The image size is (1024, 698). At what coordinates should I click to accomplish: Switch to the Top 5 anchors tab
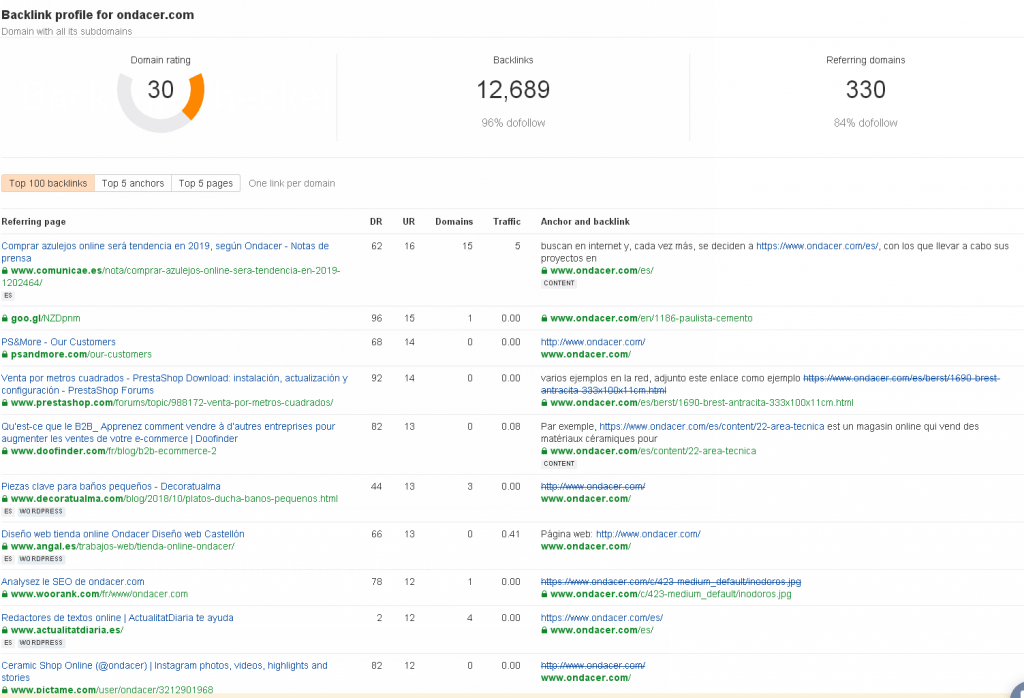pos(132,183)
